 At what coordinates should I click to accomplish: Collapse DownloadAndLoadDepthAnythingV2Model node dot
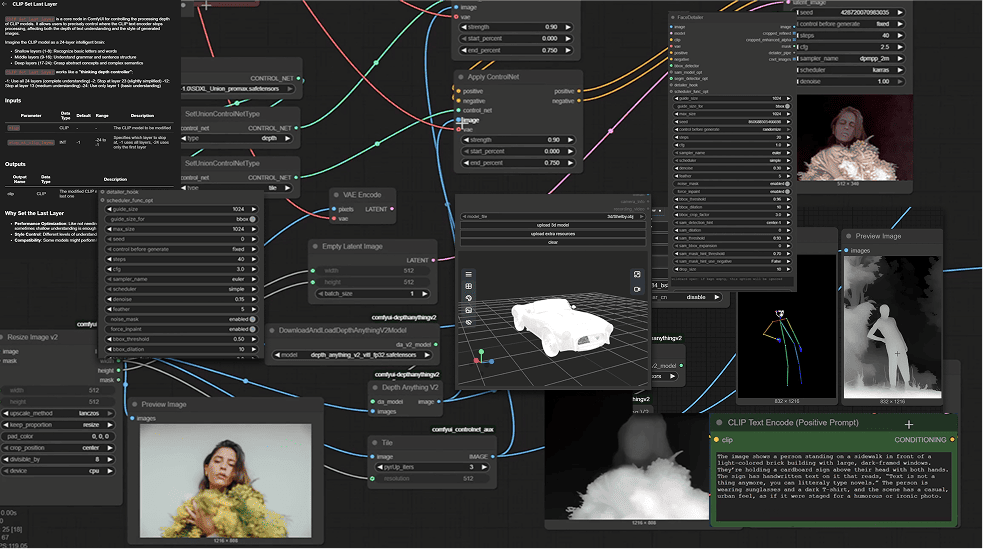tap(272, 330)
